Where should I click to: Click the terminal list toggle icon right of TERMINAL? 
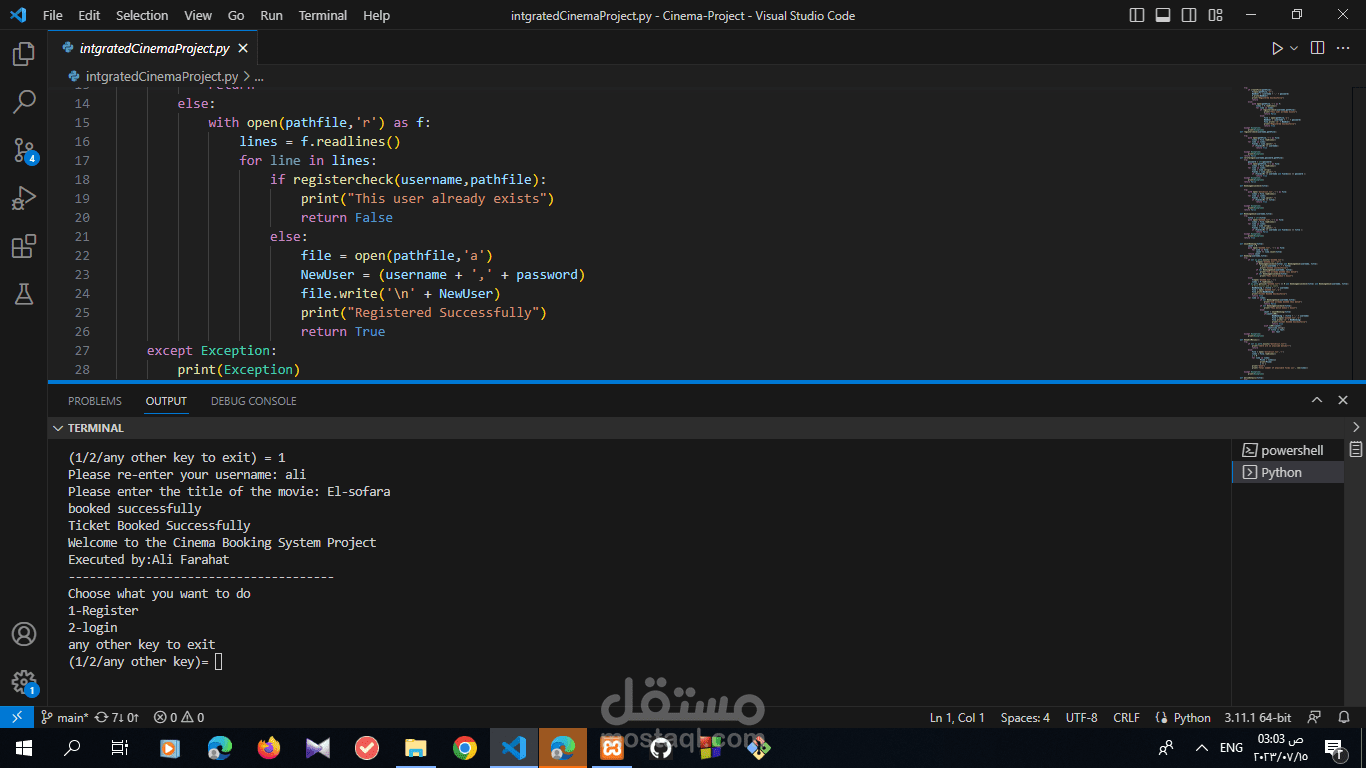click(x=1356, y=449)
